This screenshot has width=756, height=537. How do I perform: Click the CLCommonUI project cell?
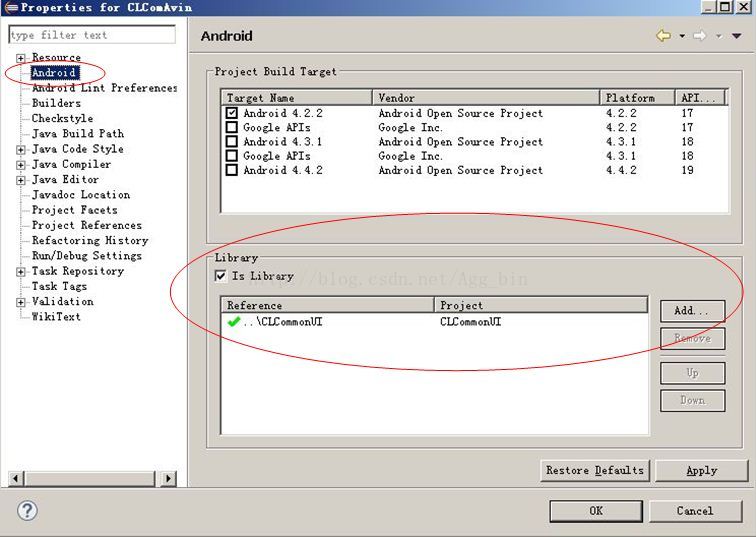point(471,322)
